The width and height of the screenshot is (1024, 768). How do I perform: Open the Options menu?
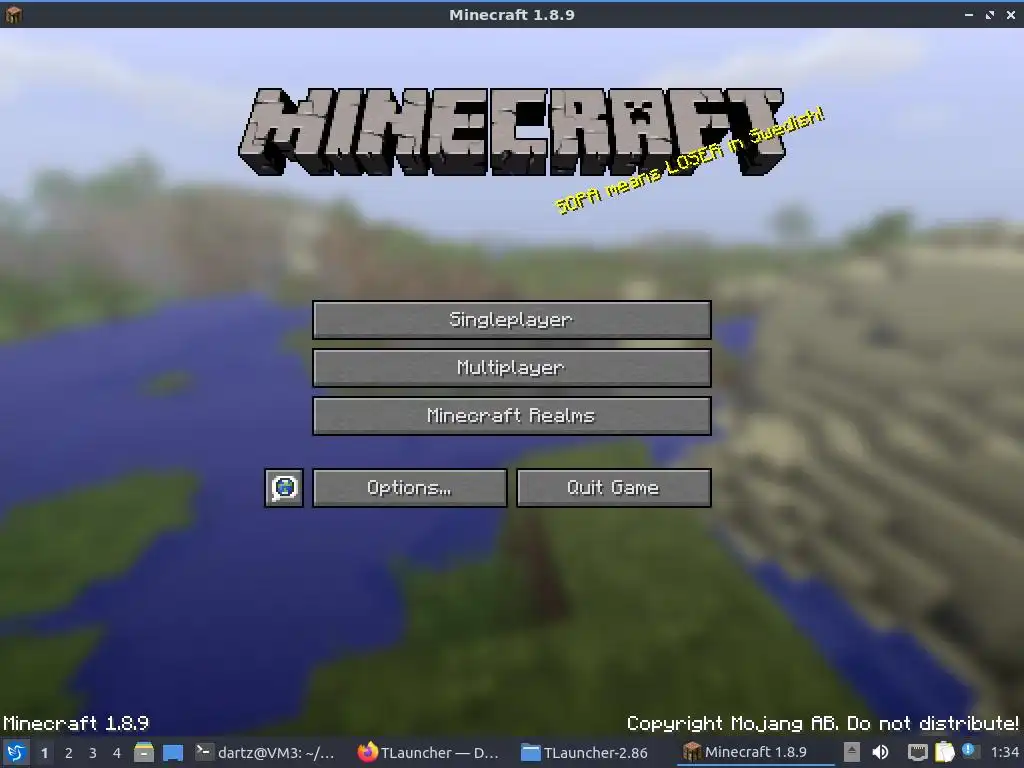point(409,488)
